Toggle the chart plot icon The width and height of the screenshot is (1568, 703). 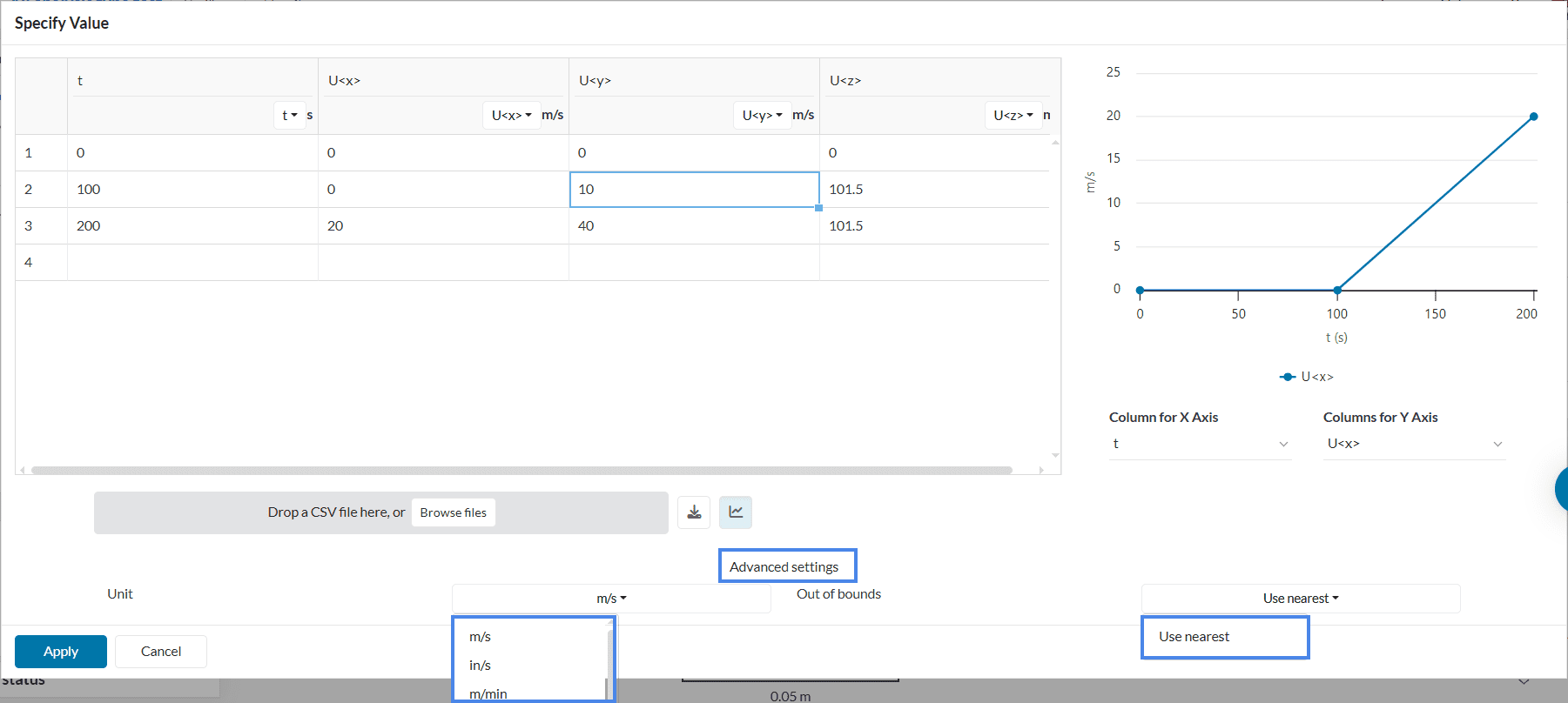[x=736, y=512]
